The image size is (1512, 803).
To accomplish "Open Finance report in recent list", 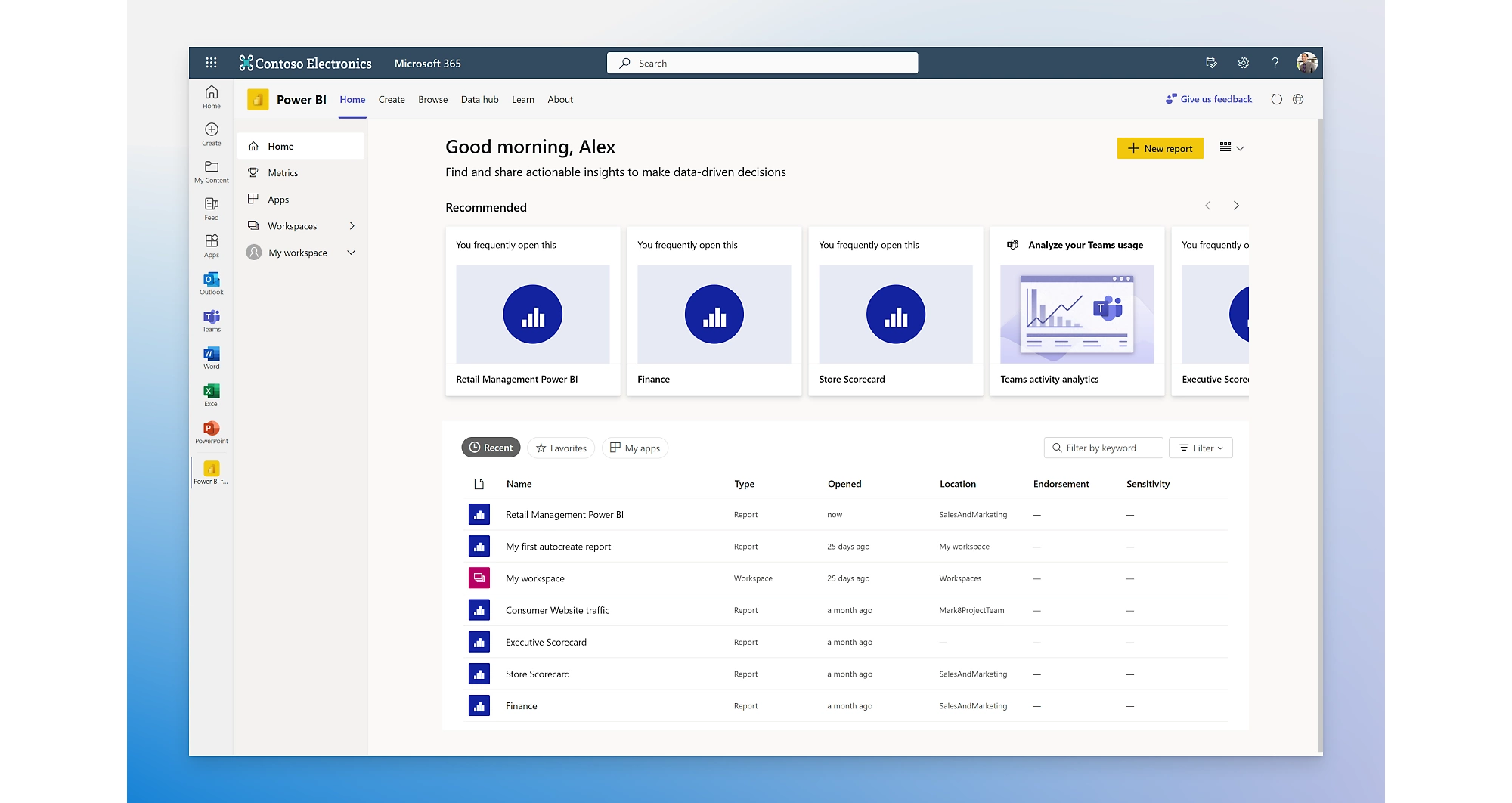I will (522, 706).
